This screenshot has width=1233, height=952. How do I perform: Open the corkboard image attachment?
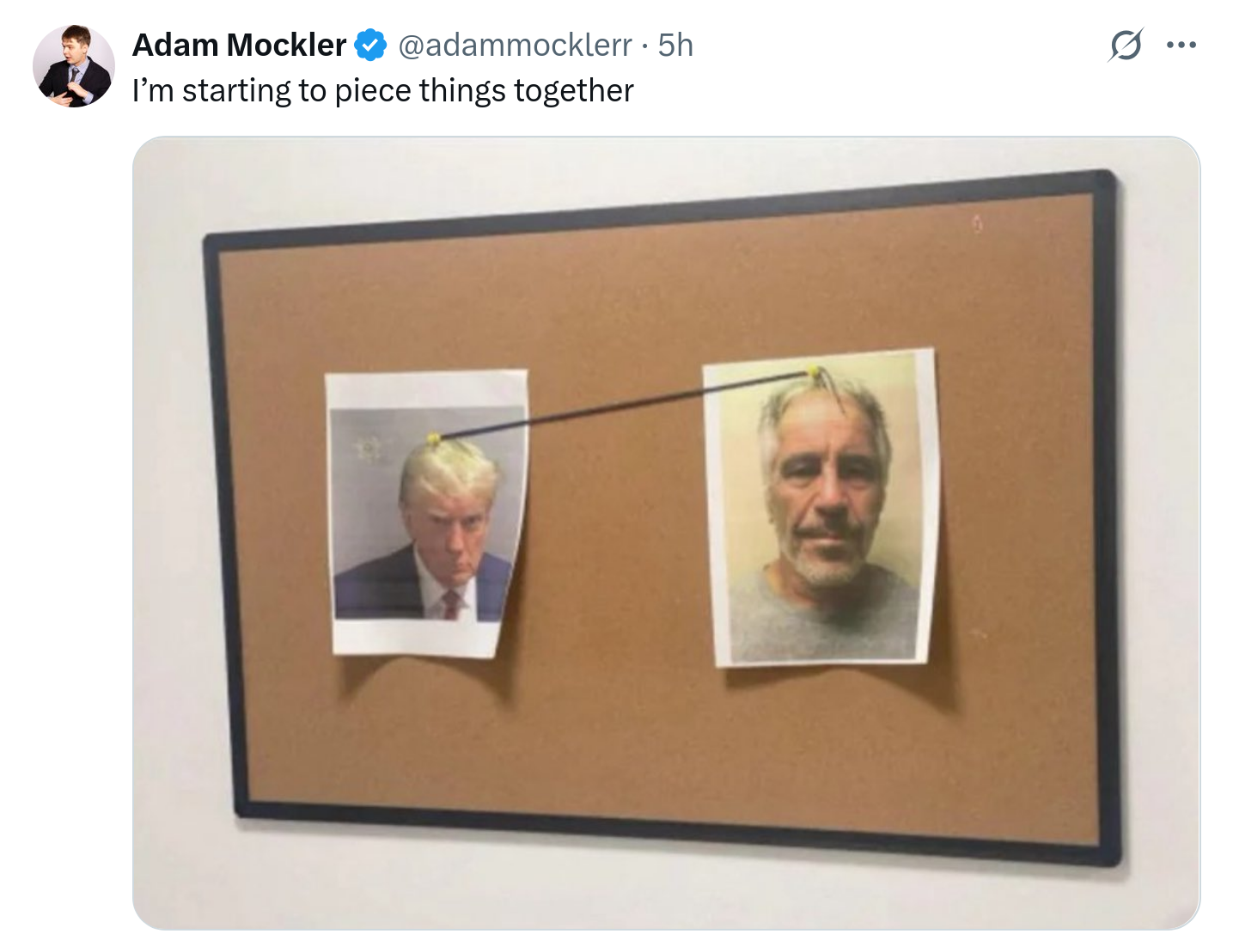click(x=666, y=533)
